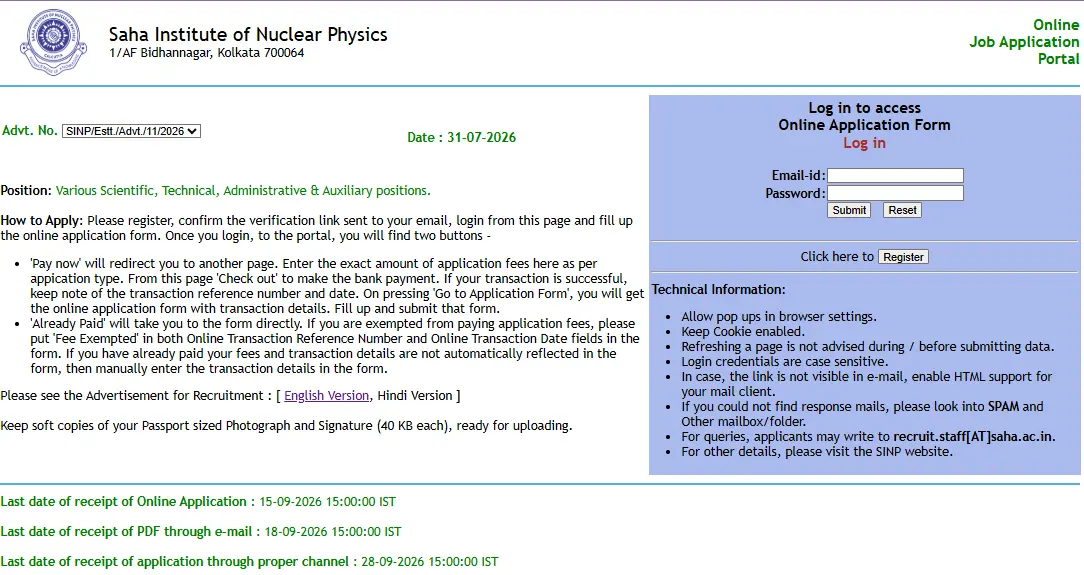This screenshot has height=575, width=1084.
Task: Click the 'Click here to' label
Action: (x=837, y=256)
